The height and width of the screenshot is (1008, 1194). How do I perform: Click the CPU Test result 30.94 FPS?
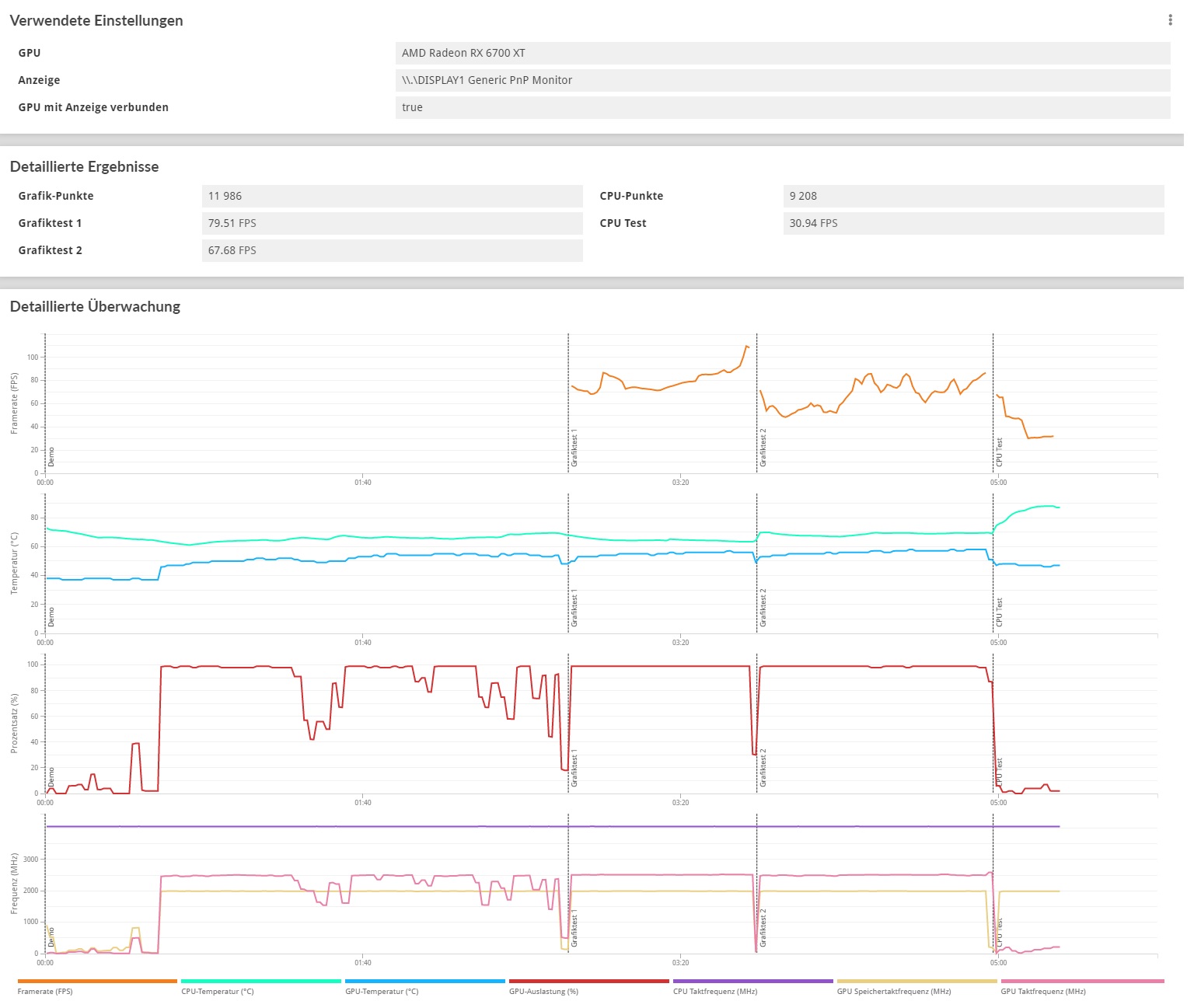tap(974, 223)
